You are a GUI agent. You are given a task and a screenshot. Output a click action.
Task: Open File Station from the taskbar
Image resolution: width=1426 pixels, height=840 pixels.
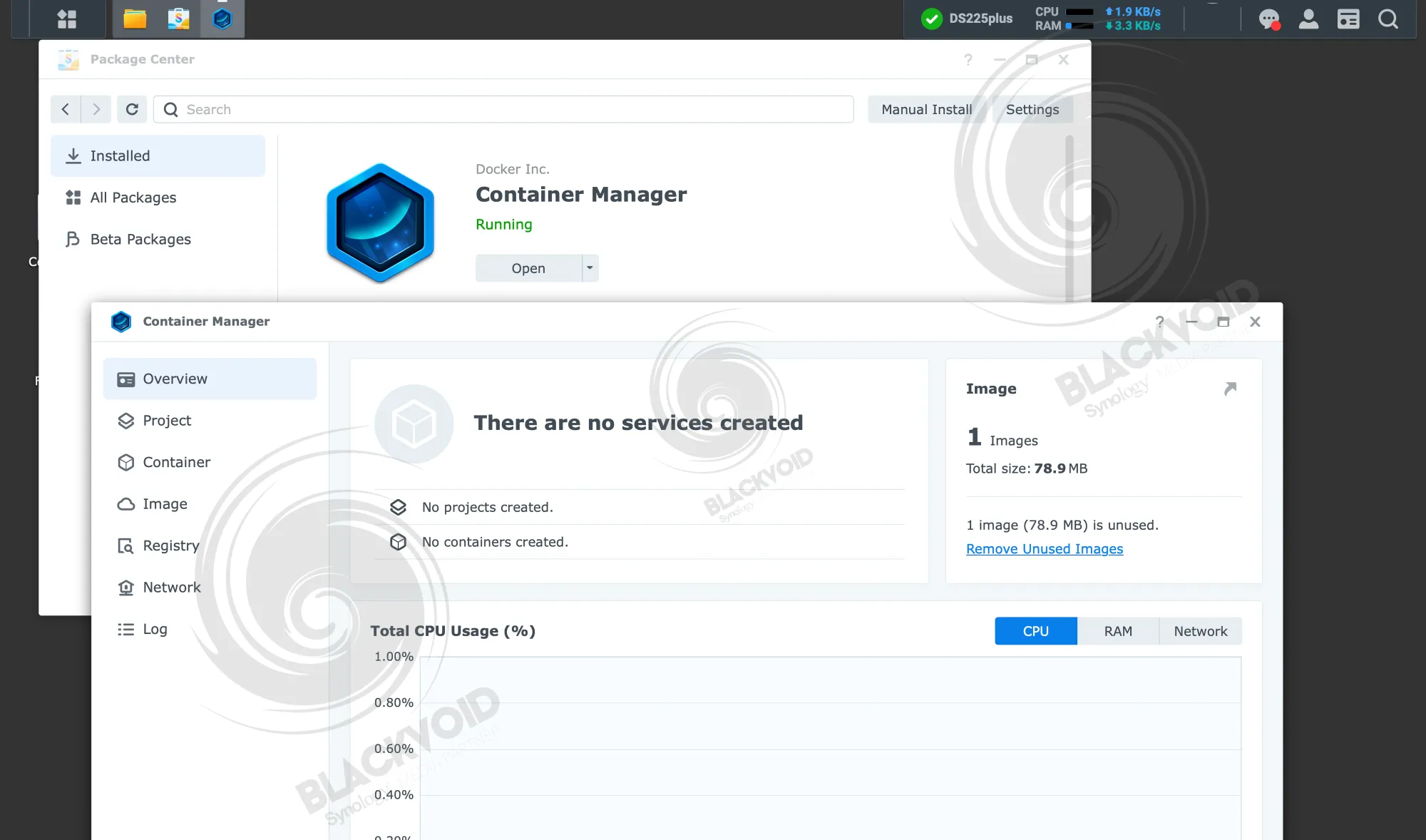click(135, 19)
